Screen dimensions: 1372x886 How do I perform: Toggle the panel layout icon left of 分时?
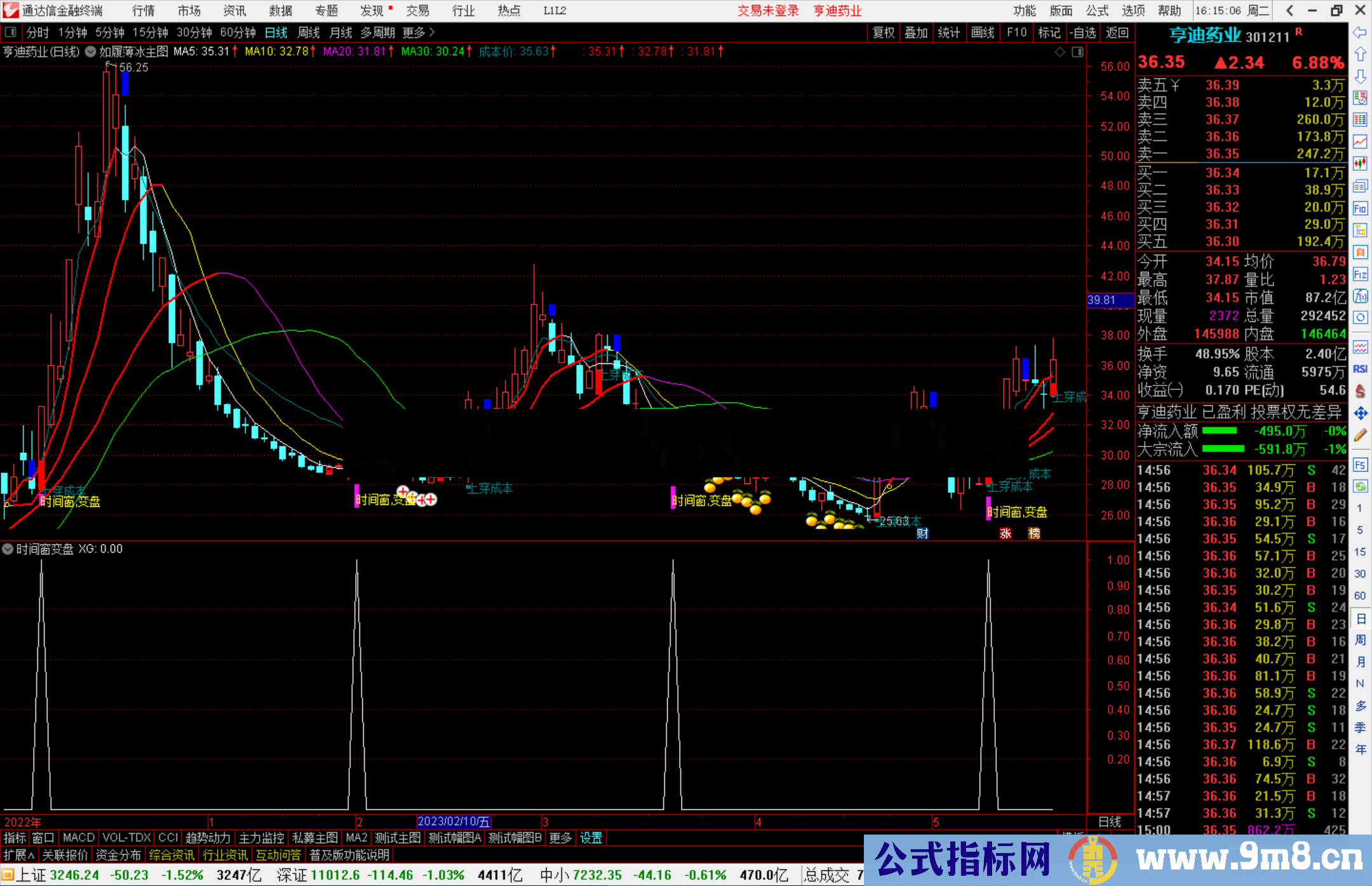coord(10,32)
